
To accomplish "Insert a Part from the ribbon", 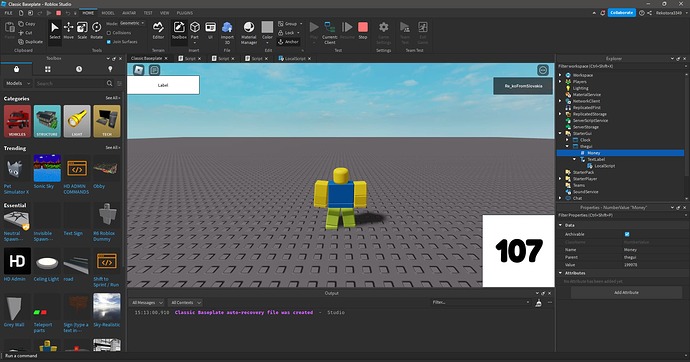I will (195, 31).
